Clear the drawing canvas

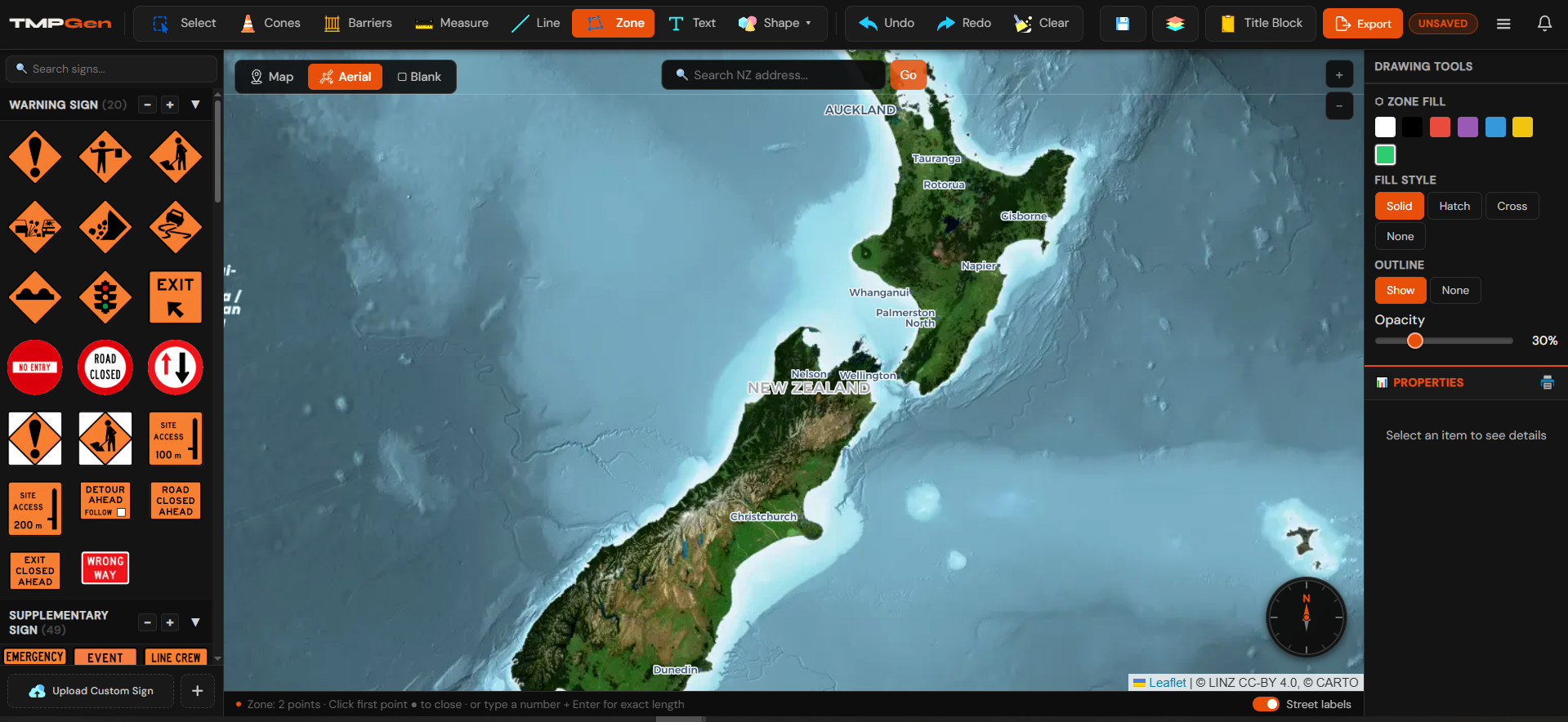point(1042,23)
